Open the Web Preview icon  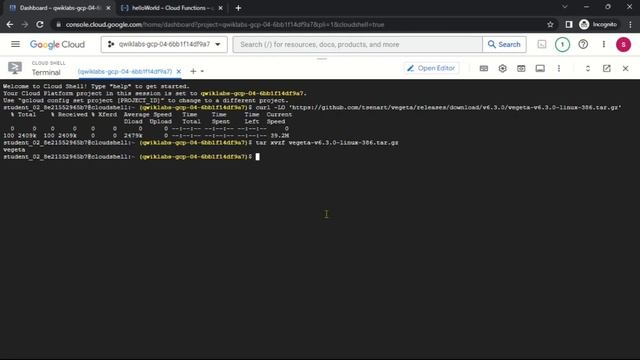coord(521,69)
